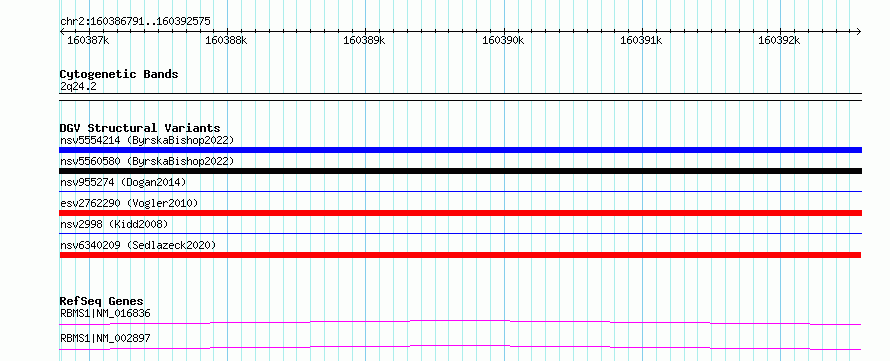890x361 pixels.
Task: Click the black nsv5560580 variant bar
Action: point(460,171)
